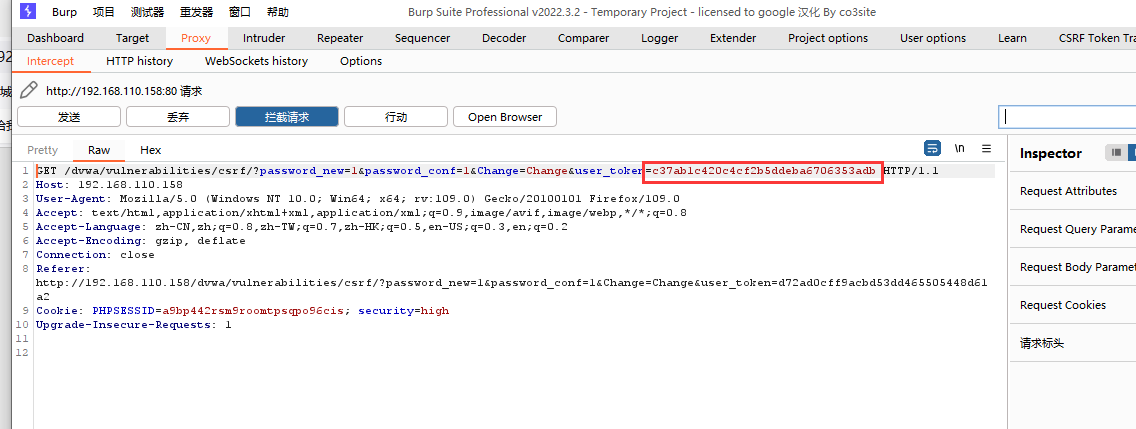
Task: Click the Accept-Encoding: gzip, deflate line
Action: (141, 241)
